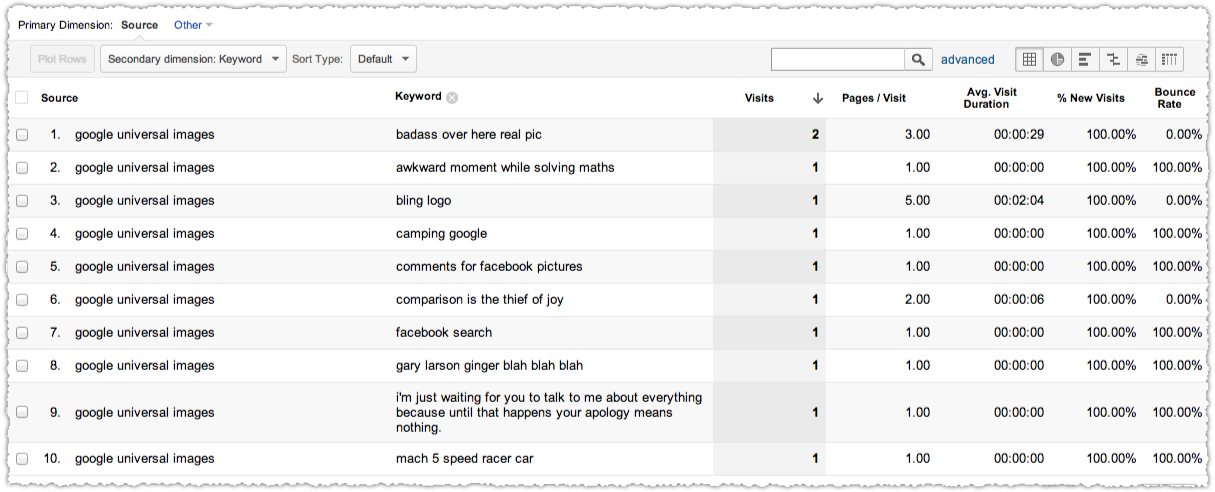This screenshot has height=492, width=1215.
Task: Click keyword comments for facebook pictures
Action: [x=489, y=267]
